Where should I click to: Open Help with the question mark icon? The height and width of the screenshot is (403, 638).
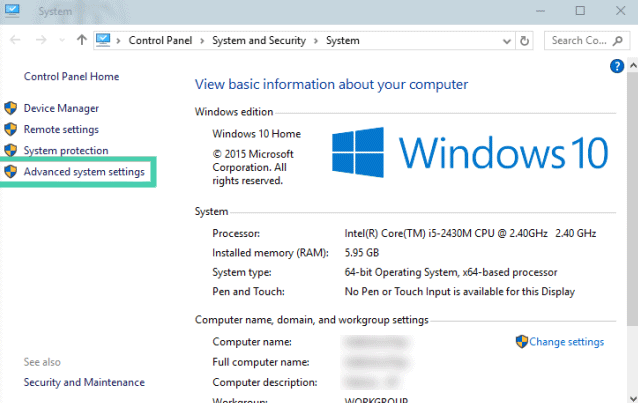(617, 66)
